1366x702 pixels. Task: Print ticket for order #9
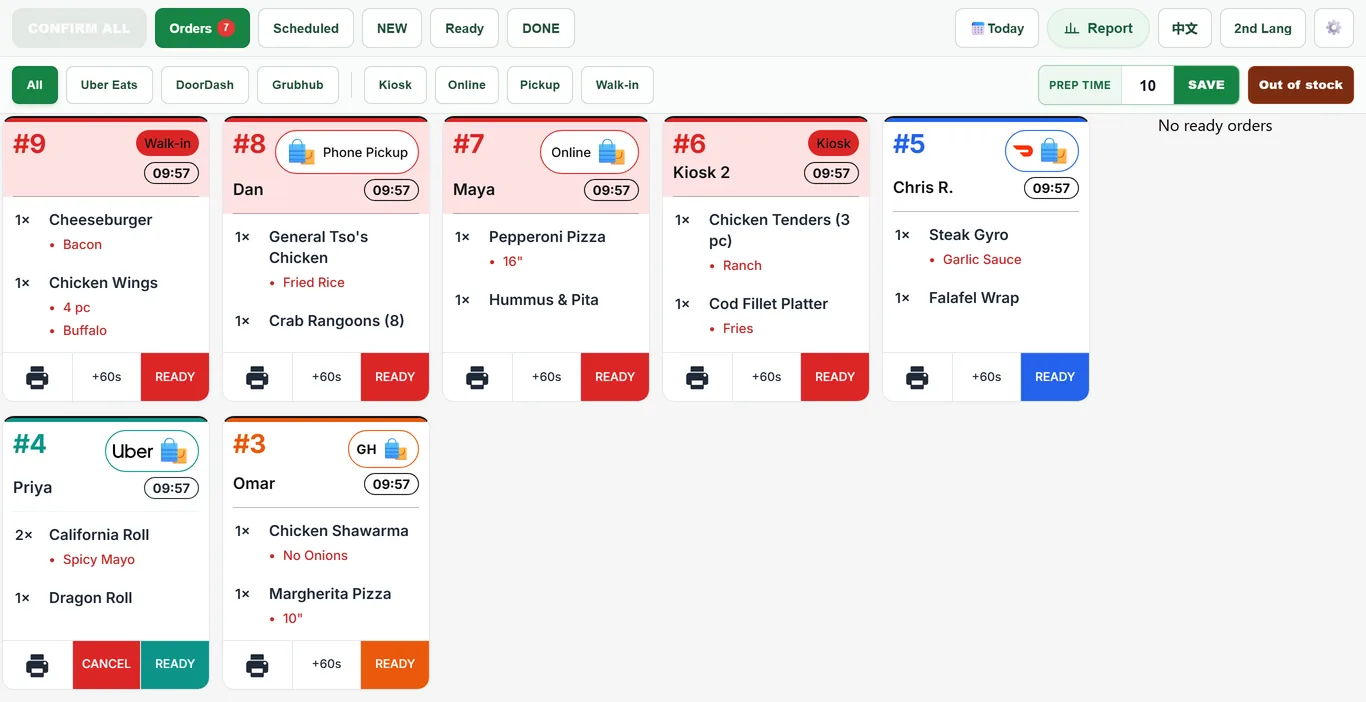(37, 377)
